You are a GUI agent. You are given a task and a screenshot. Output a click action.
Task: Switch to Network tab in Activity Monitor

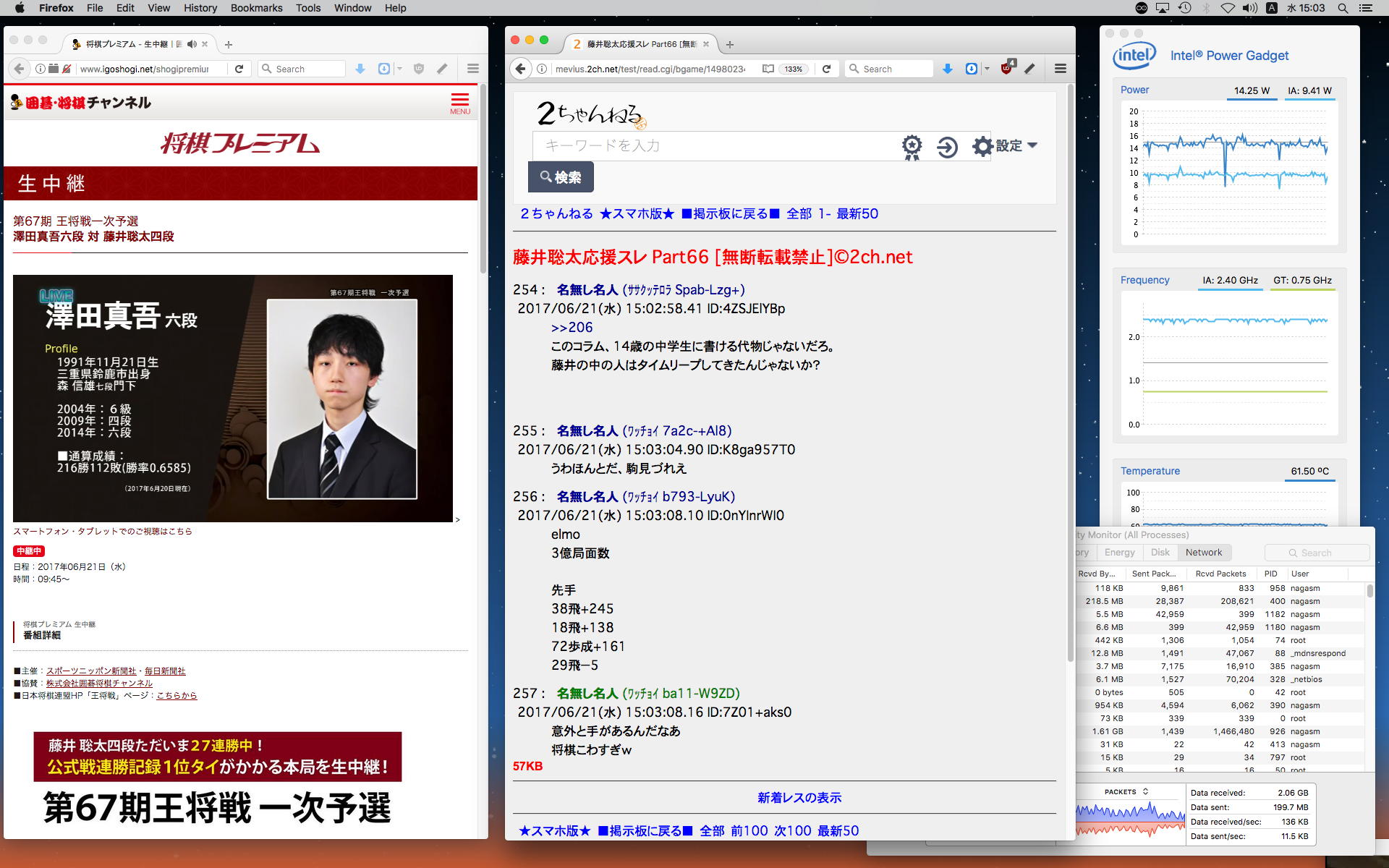(x=1203, y=552)
